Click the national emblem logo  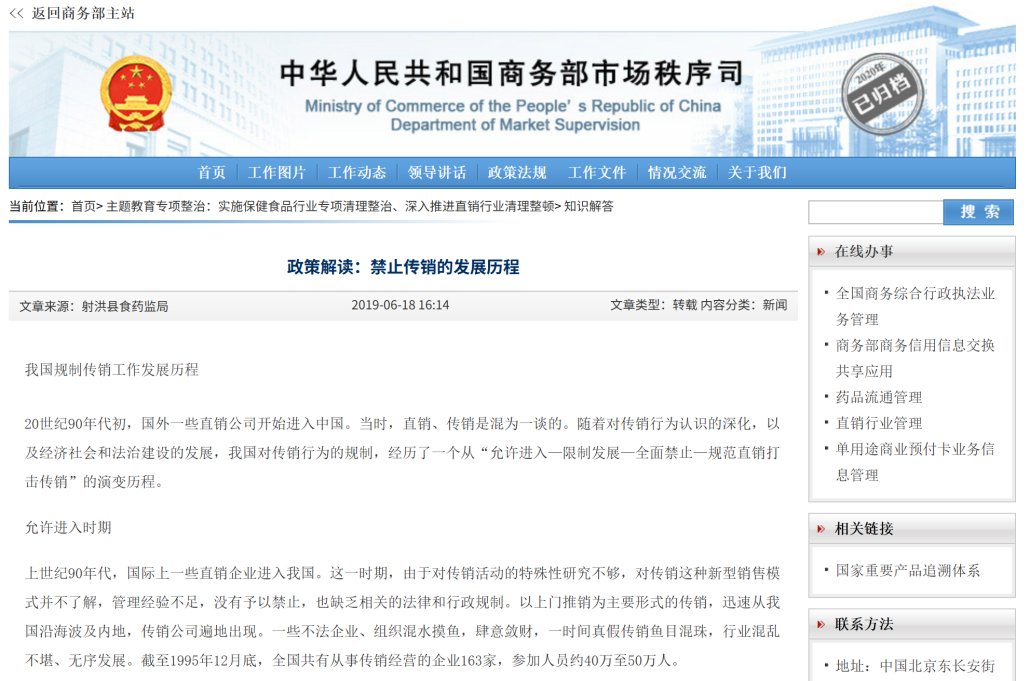point(136,93)
